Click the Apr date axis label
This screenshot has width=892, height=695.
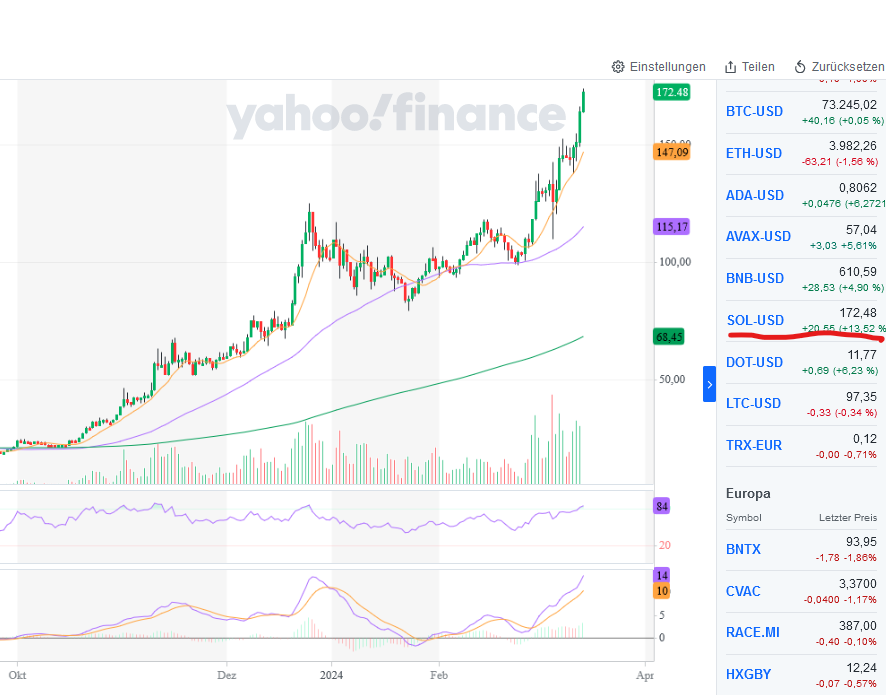coord(645,676)
